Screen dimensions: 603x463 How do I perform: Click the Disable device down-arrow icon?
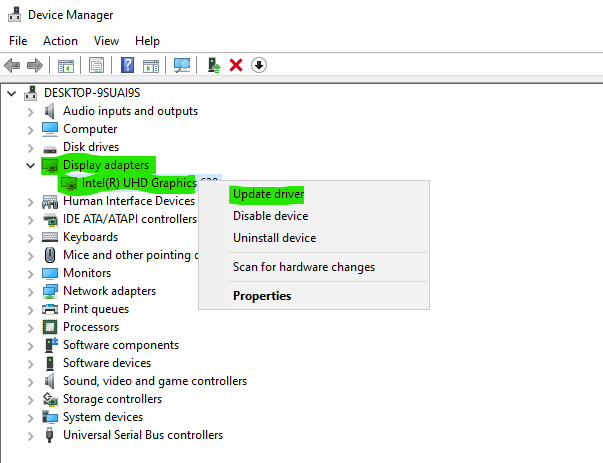[259, 65]
